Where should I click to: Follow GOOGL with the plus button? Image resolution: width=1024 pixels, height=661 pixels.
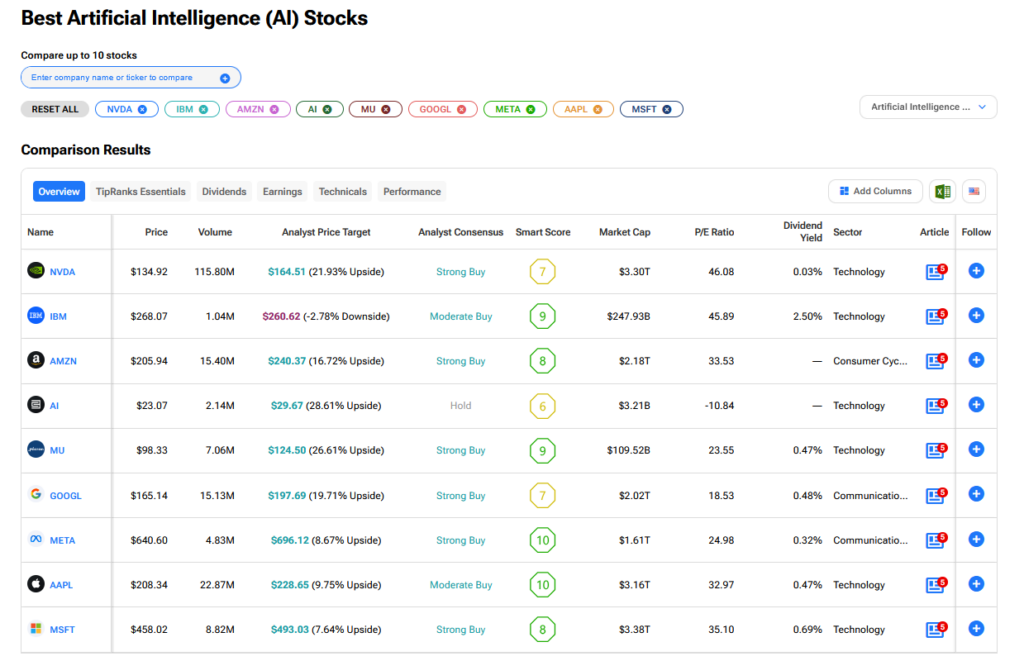pos(976,494)
